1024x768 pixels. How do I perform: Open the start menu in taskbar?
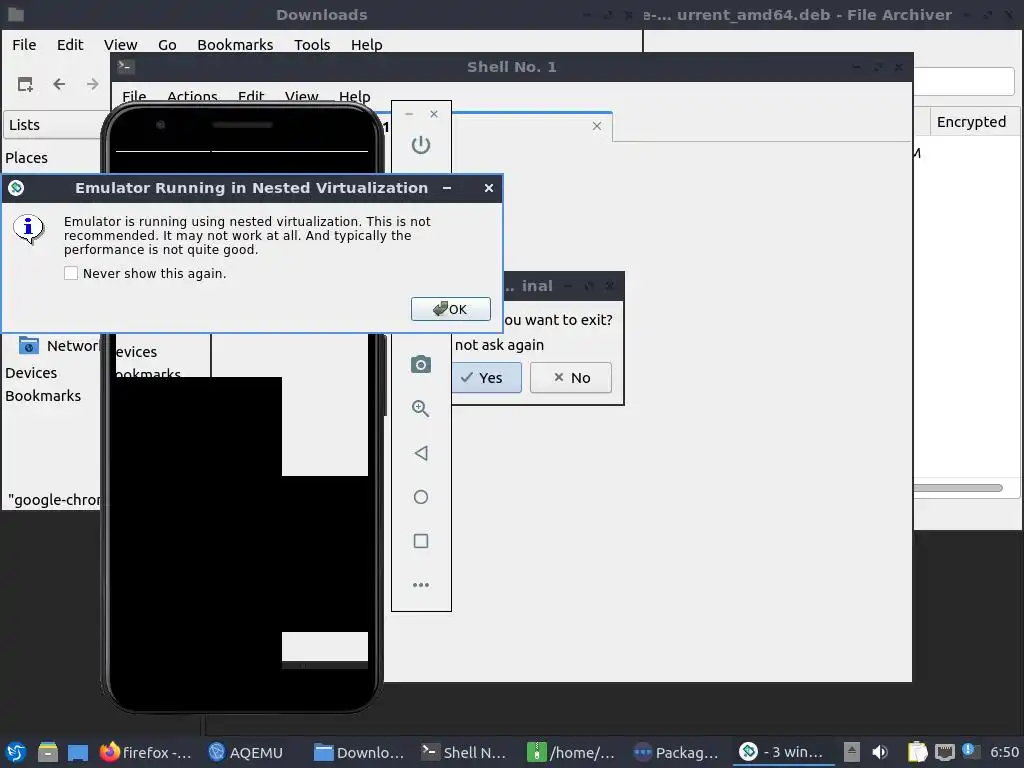click(x=16, y=752)
